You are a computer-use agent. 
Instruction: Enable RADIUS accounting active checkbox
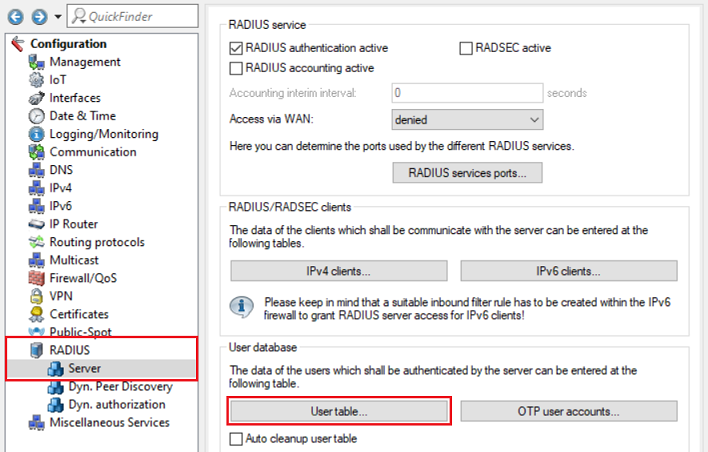click(x=237, y=68)
